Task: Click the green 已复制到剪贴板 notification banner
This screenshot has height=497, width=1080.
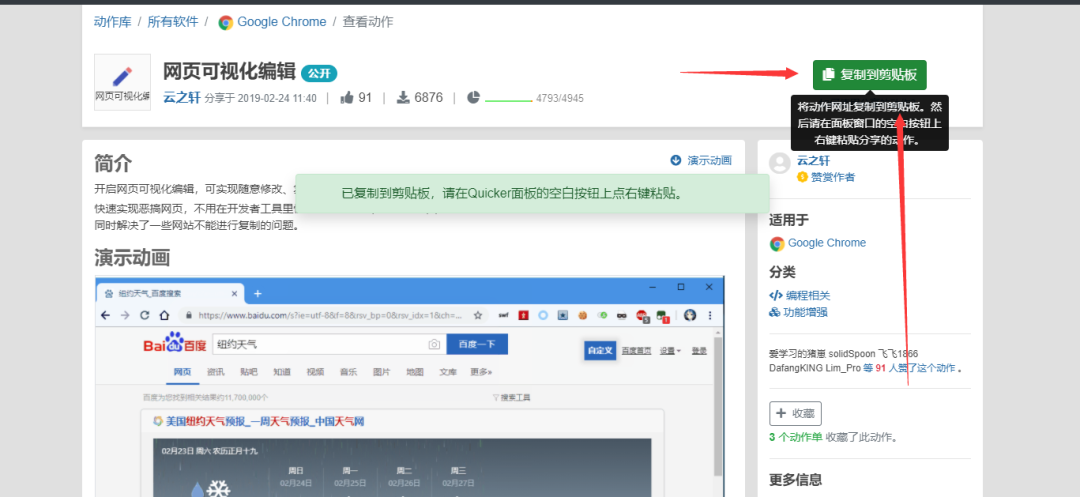Action: [x=532, y=193]
